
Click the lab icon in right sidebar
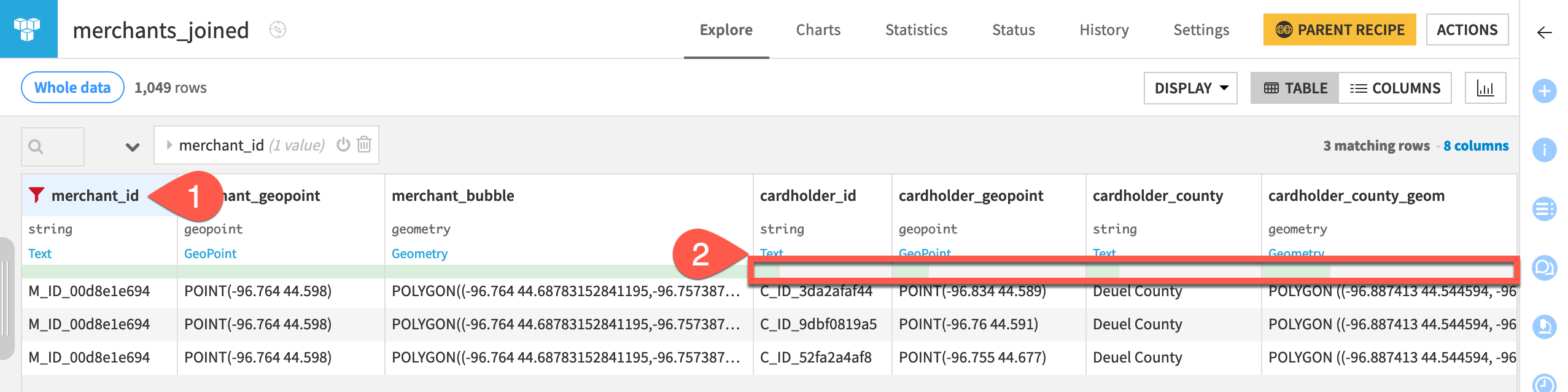[1544, 326]
